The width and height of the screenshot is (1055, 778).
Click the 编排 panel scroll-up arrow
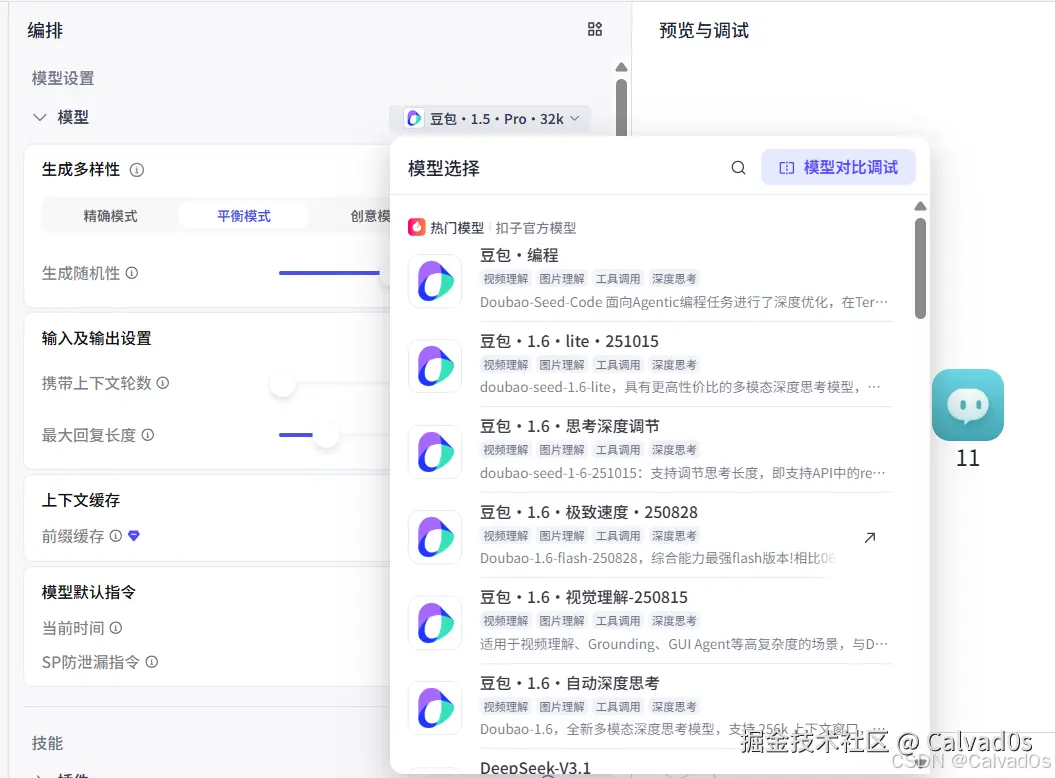coord(621,67)
